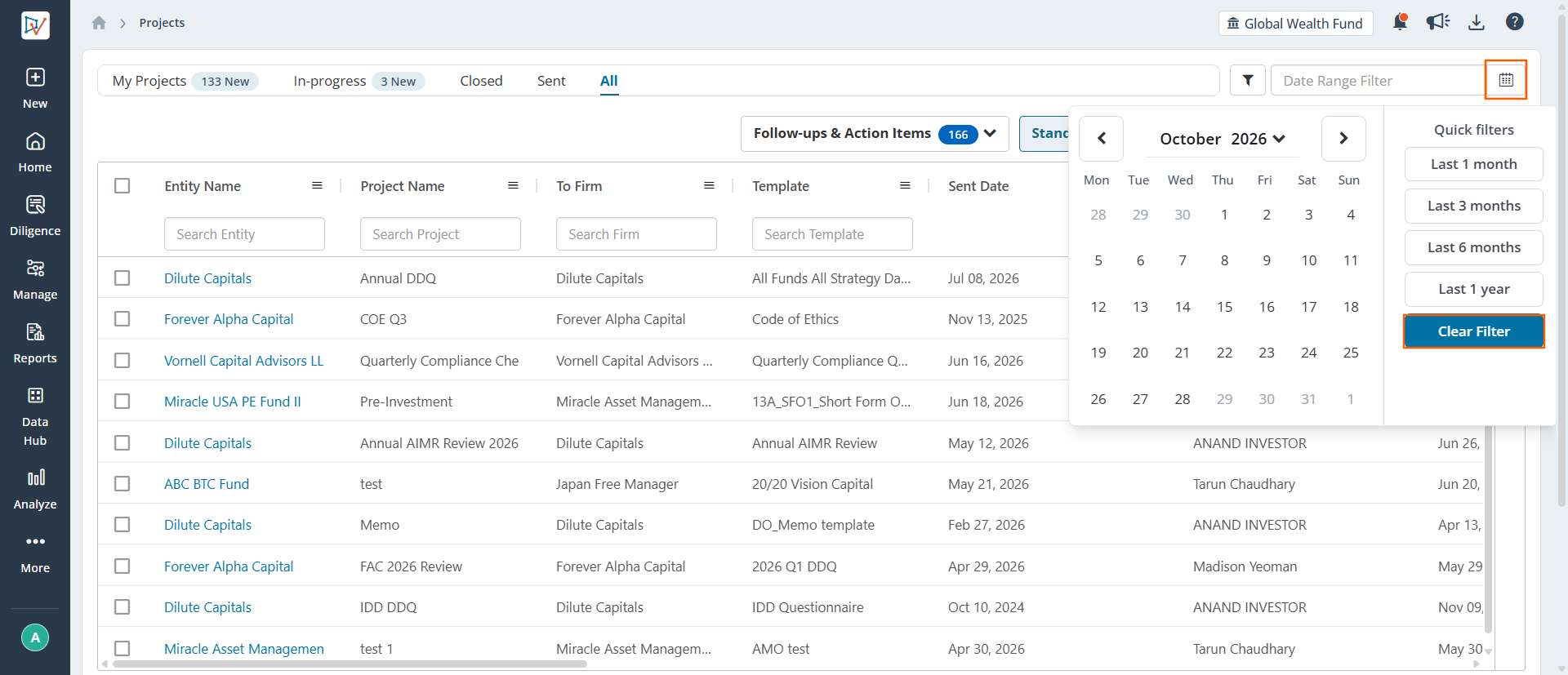The width and height of the screenshot is (1568, 675).
Task: Click the horizontal table scrollbar
Action: tap(350, 664)
